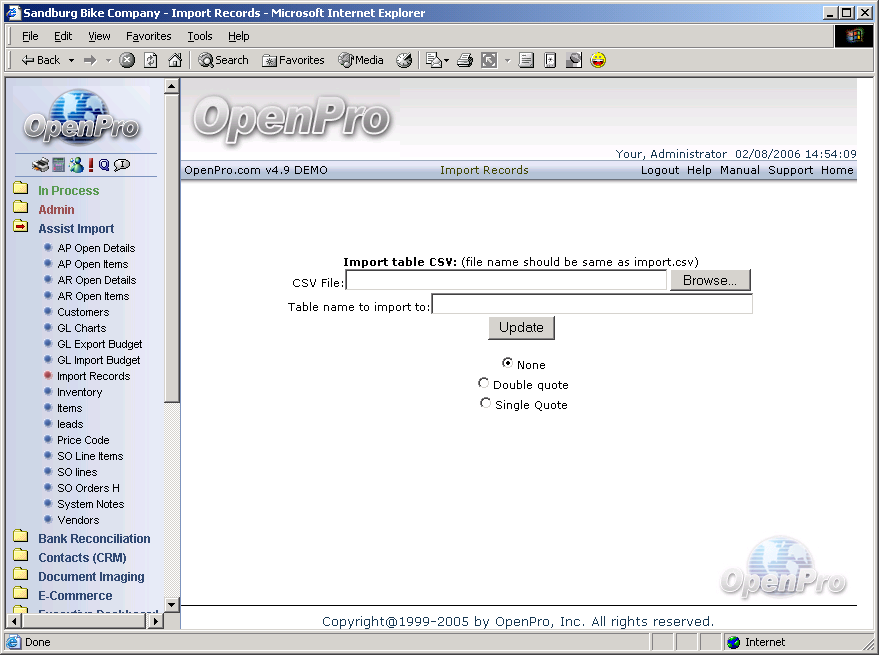Collapse the Assist Import folder

click(x=21, y=228)
